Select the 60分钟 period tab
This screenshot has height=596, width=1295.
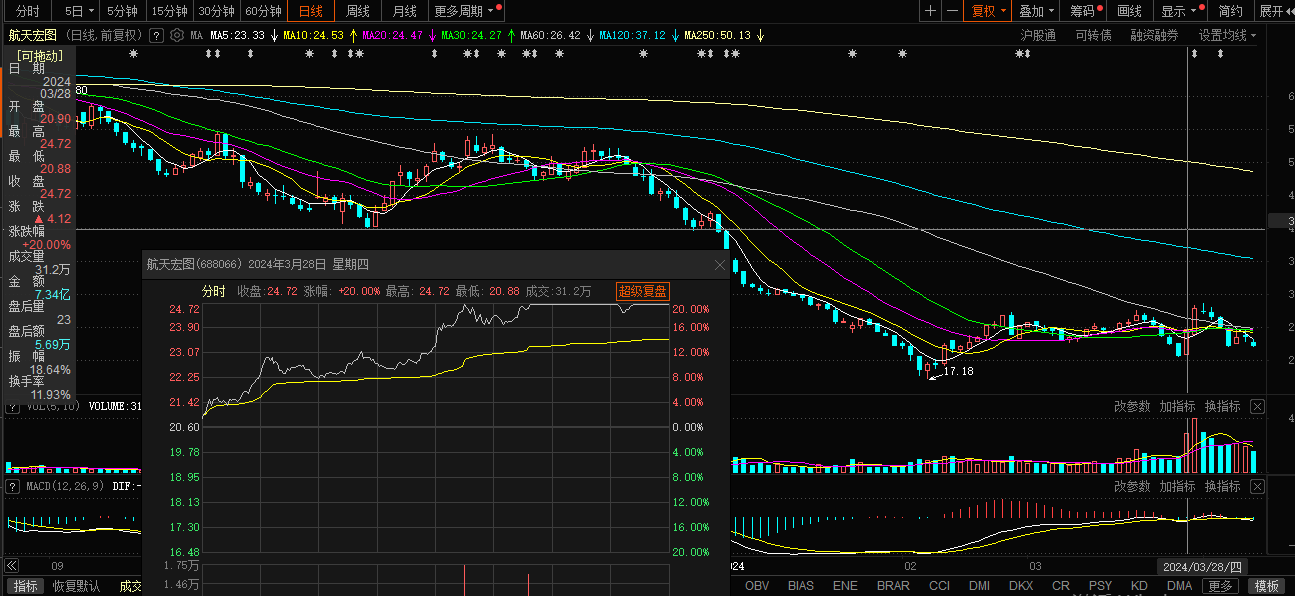[263, 11]
